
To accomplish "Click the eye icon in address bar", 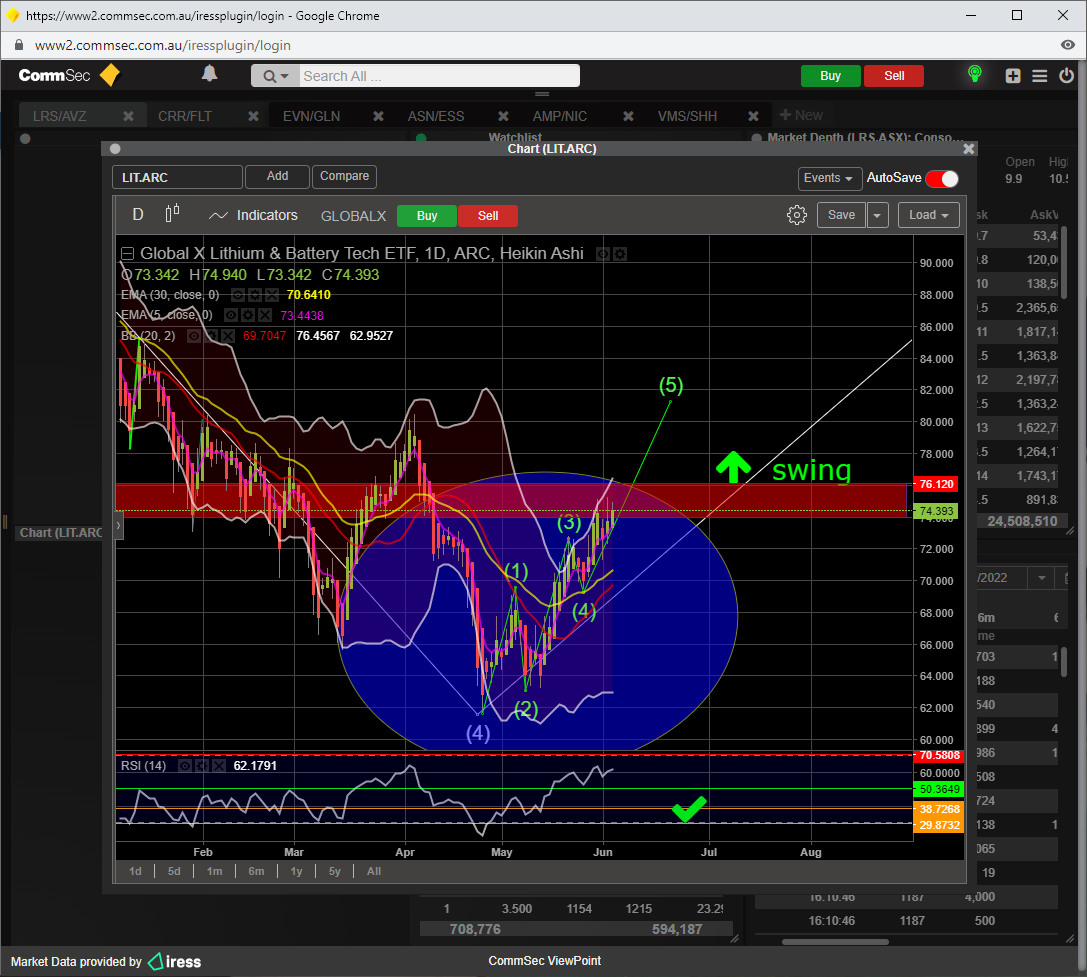I will [1068, 45].
